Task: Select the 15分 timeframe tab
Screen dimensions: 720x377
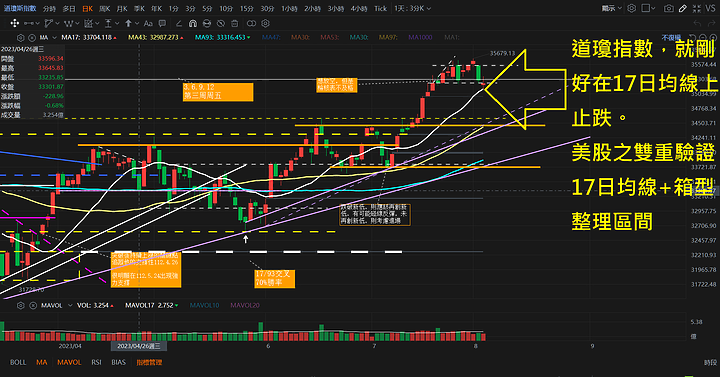Action: pos(247,9)
